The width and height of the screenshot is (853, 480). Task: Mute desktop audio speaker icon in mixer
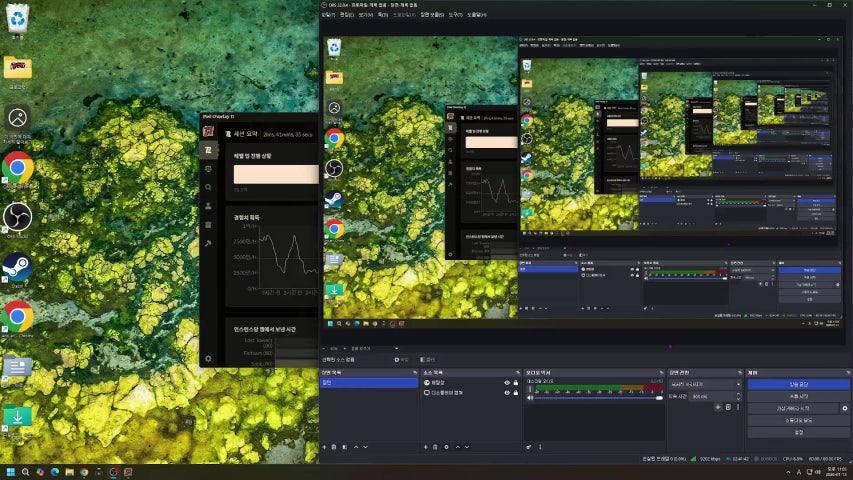(530, 397)
